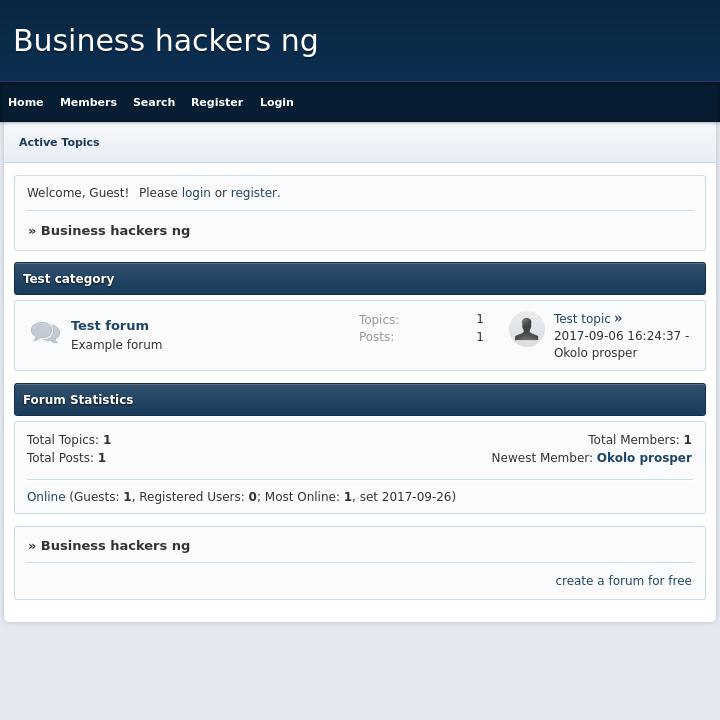The width and height of the screenshot is (720, 720).
Task: Click the user avatar icon beside Test topic
Action: tap(526, 329)
